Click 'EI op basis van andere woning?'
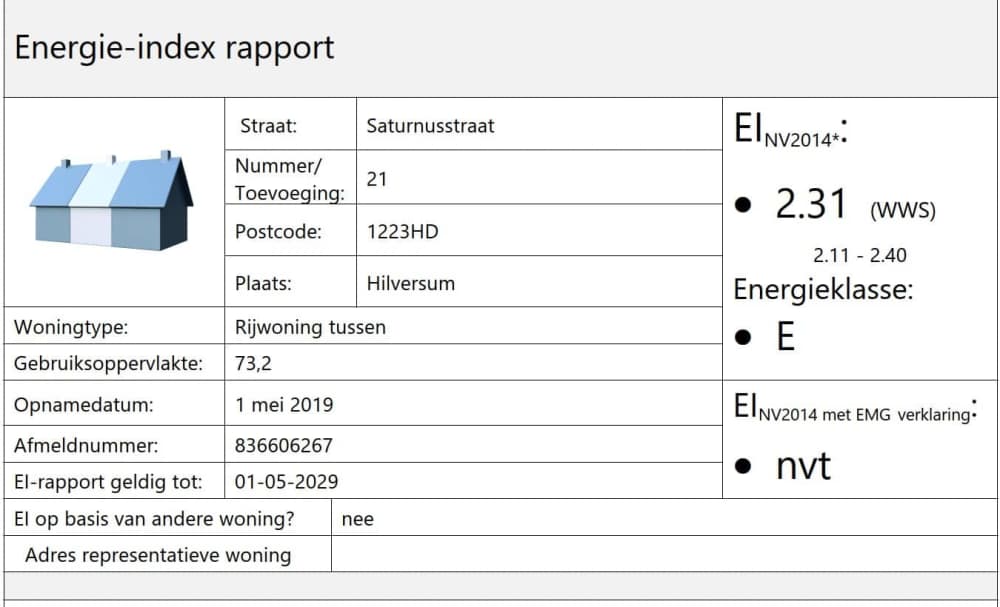Screen dimensions: 1000x607 click(154, 518)
